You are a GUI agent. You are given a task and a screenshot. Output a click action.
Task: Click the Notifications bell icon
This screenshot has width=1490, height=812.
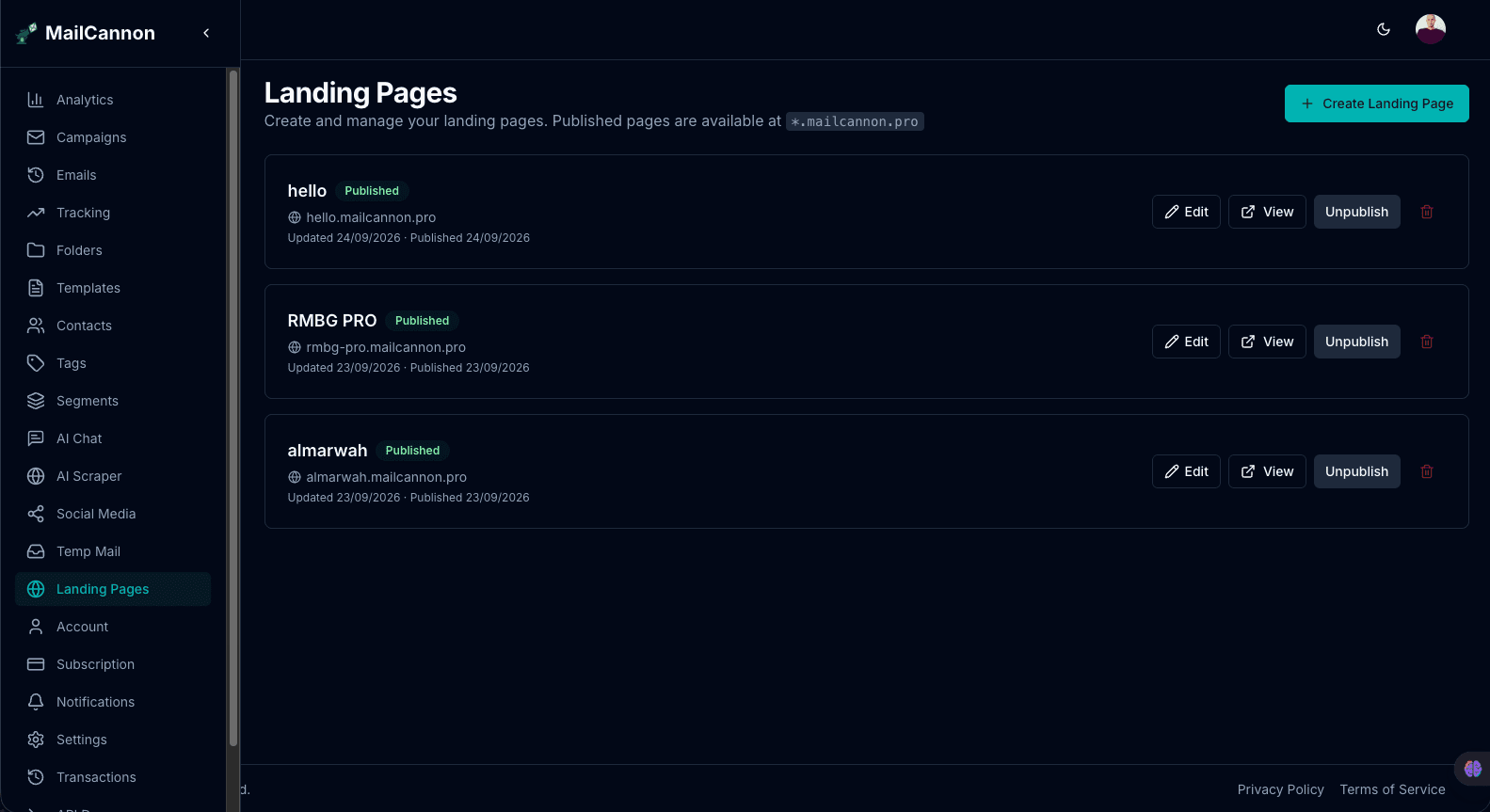click(x=36, y=702)
